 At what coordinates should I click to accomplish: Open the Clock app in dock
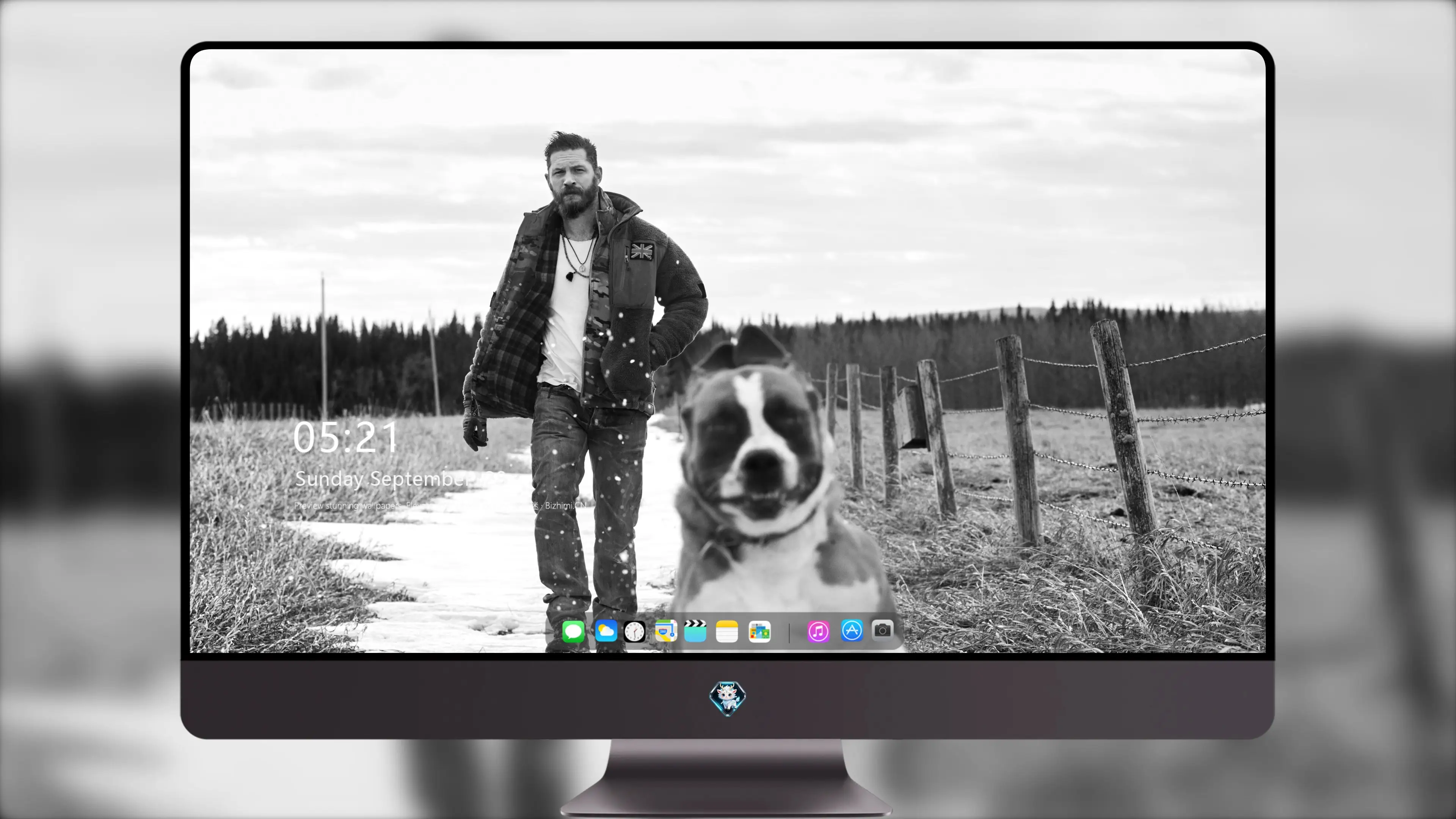click(634, 631)
